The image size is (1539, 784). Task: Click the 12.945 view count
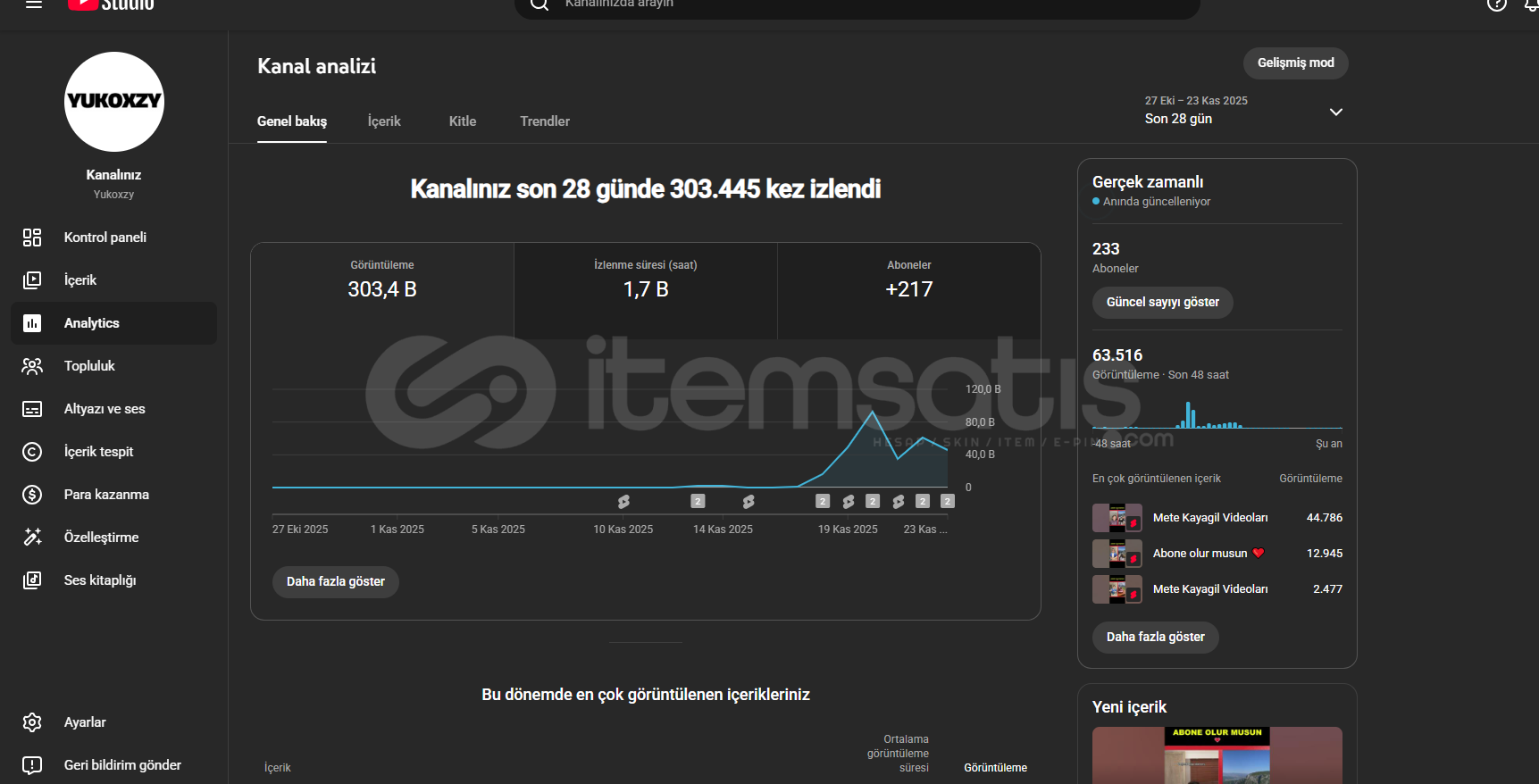coord(1325,554)
